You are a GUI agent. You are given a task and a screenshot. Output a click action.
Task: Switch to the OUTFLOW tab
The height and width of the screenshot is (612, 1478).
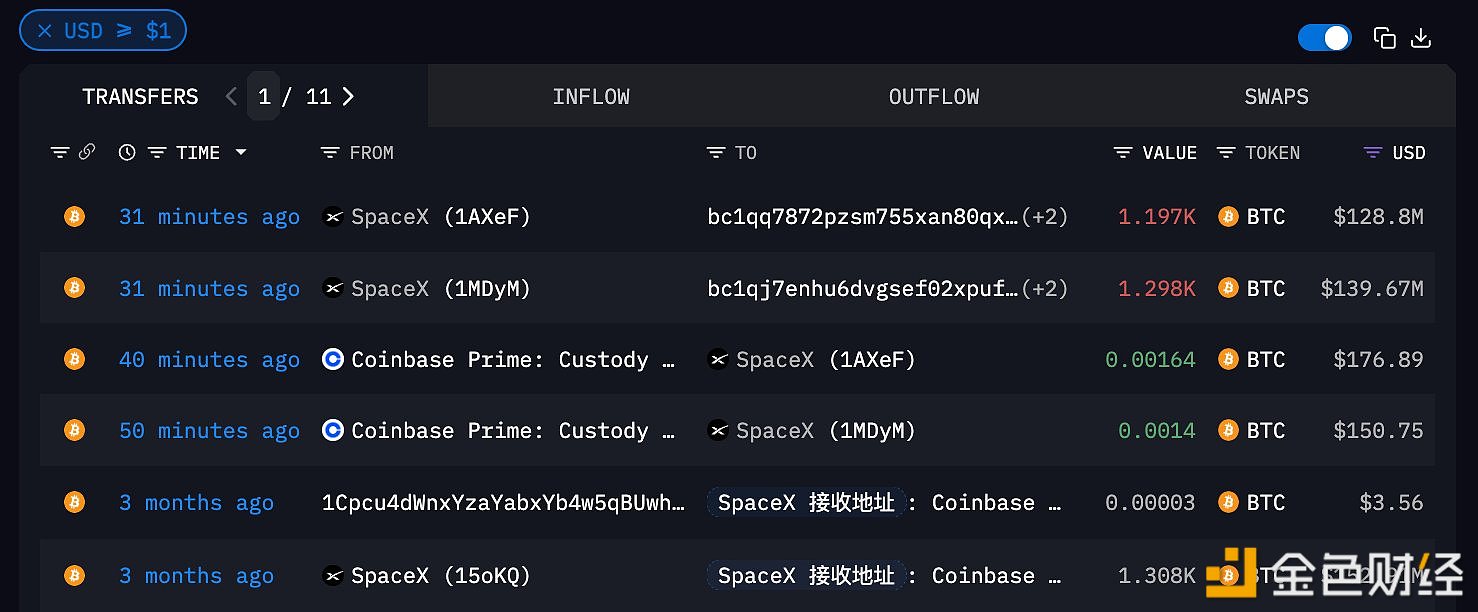pyautogui.click(x=934, y=97)
